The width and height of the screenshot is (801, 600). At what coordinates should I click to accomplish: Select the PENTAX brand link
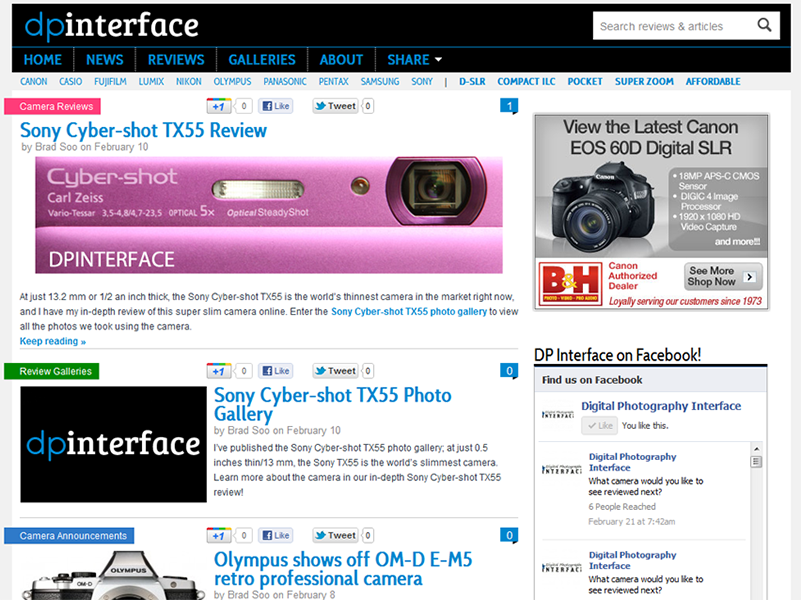point(334,82)
